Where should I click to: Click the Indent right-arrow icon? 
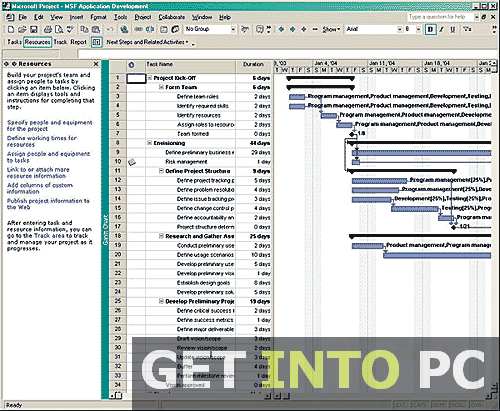coord(292,29)
